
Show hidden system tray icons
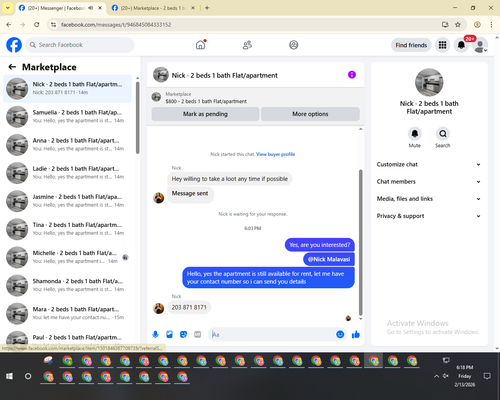(x=436, y=376)
